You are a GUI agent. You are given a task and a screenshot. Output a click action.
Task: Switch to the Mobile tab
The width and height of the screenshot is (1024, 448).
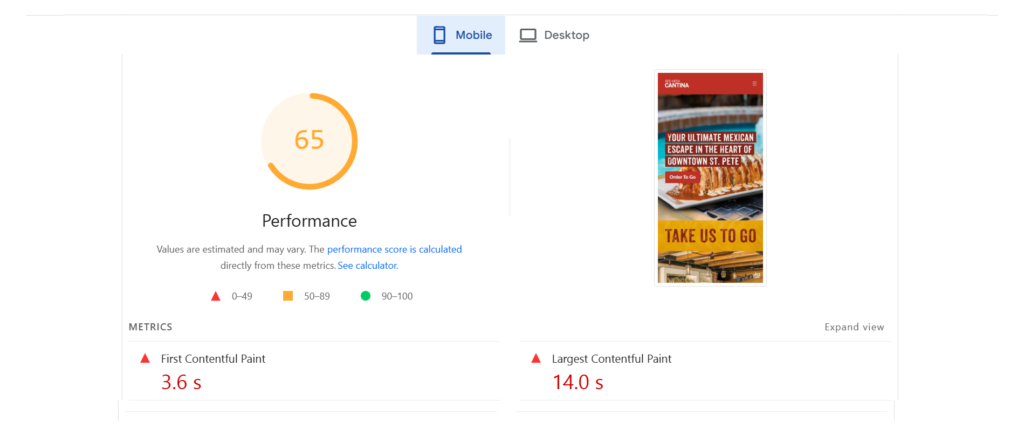461,35
